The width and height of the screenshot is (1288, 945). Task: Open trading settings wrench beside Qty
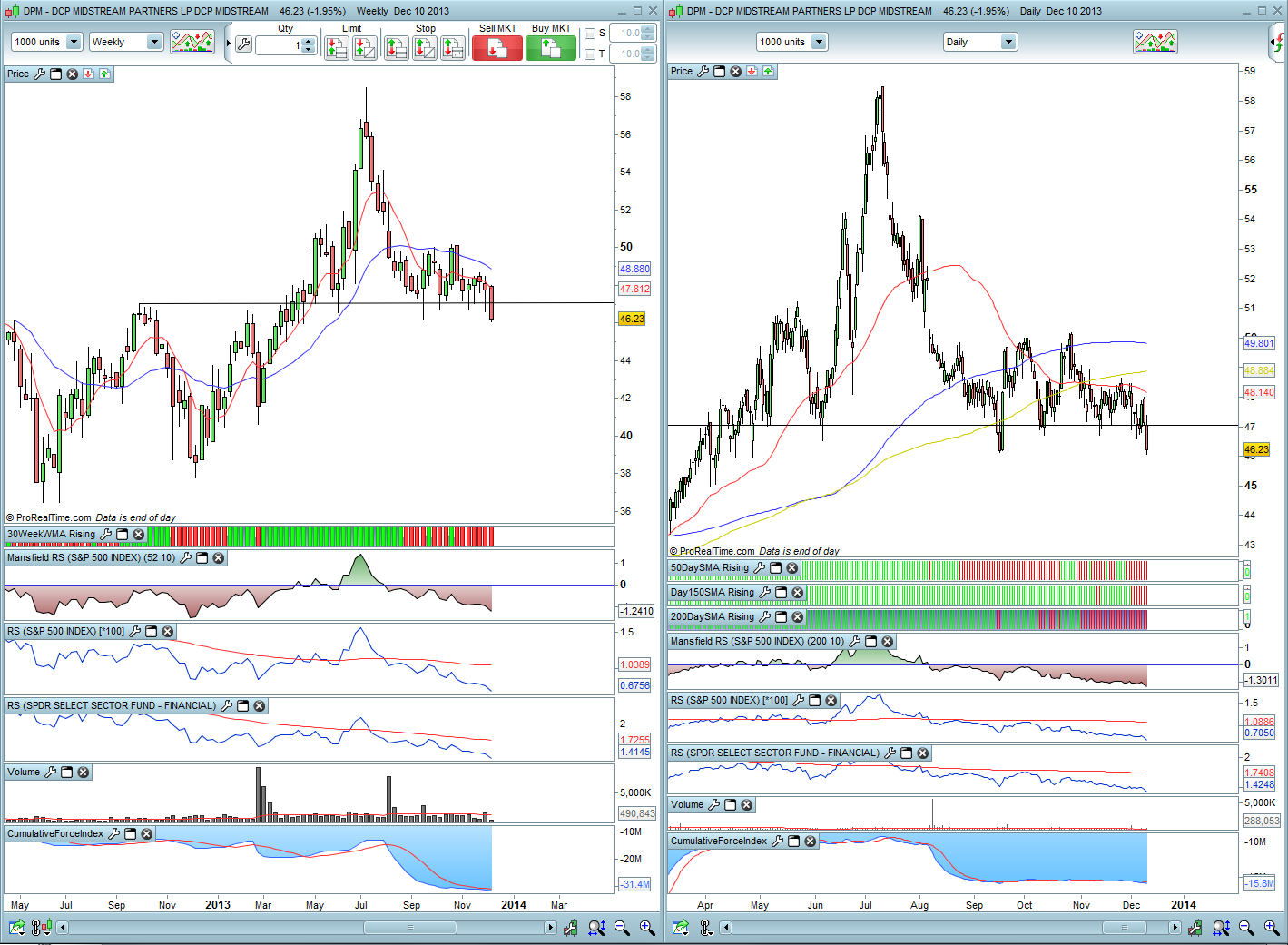[243, 44]
